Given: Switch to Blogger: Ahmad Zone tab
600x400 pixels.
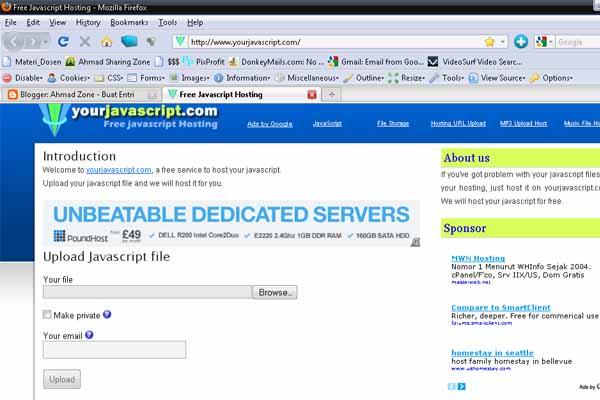Looking at the screenshot, I should [82, 95].
